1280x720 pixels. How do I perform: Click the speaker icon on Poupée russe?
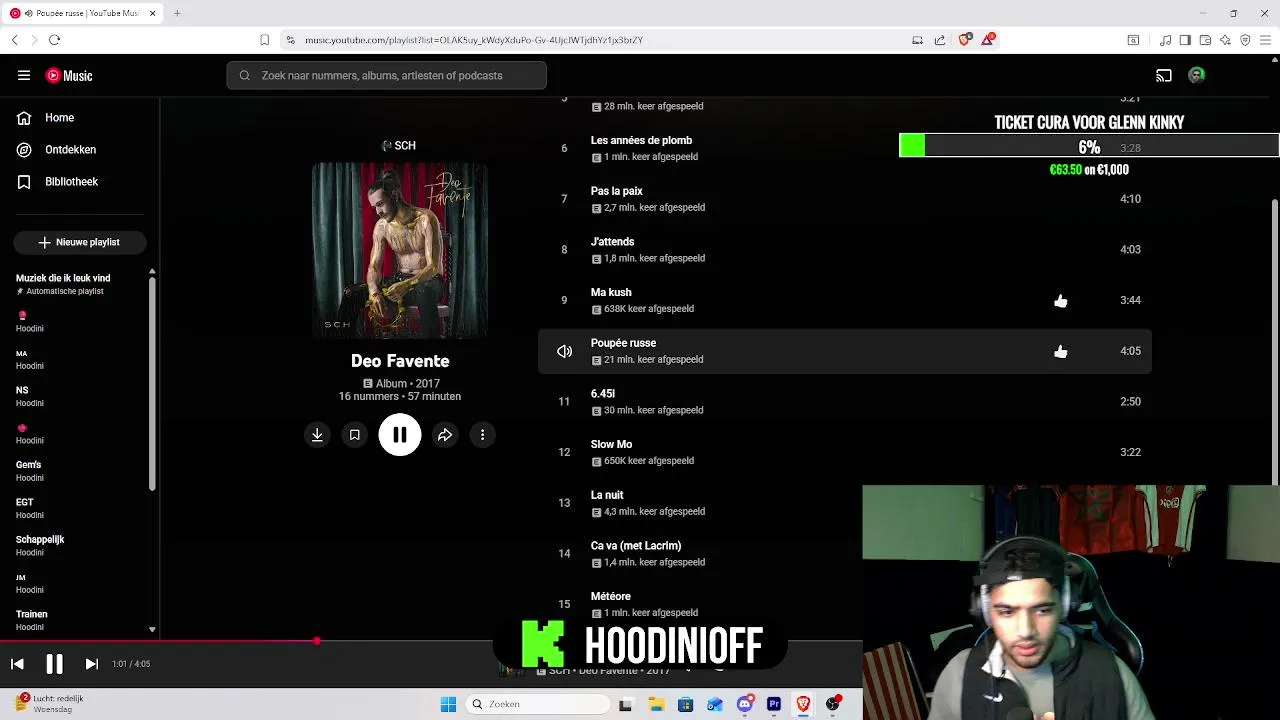tap(564, 352)
